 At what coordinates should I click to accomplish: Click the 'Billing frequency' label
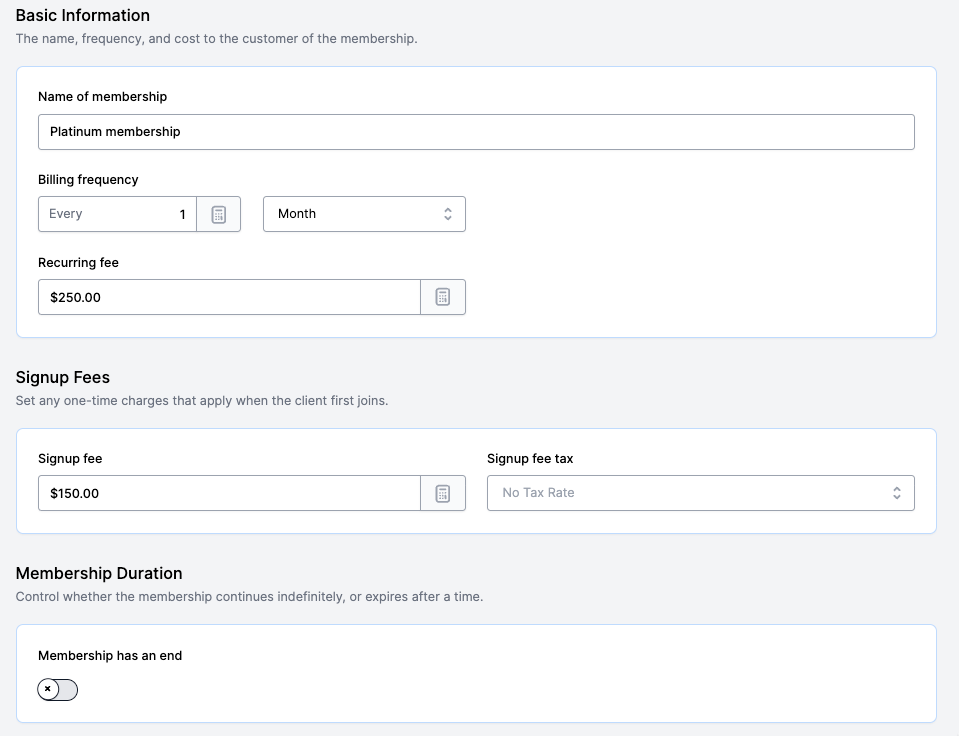click(x=88, y=180)
